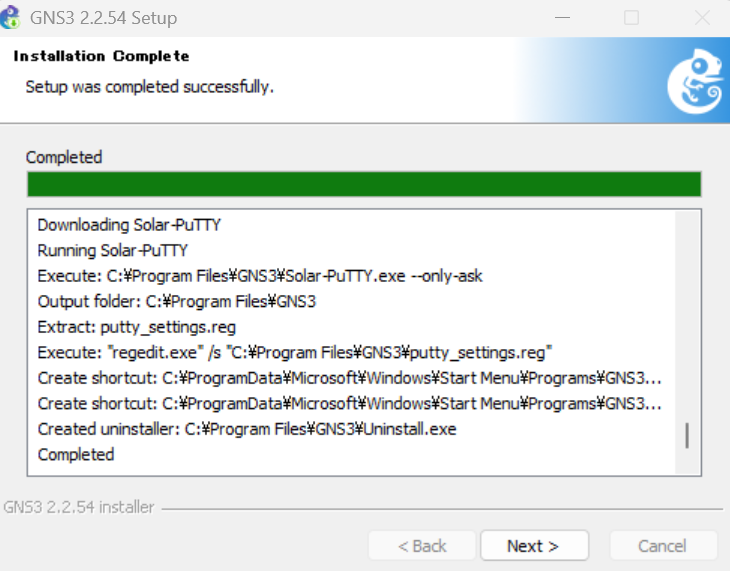Click the Next button

pos(533,546)
